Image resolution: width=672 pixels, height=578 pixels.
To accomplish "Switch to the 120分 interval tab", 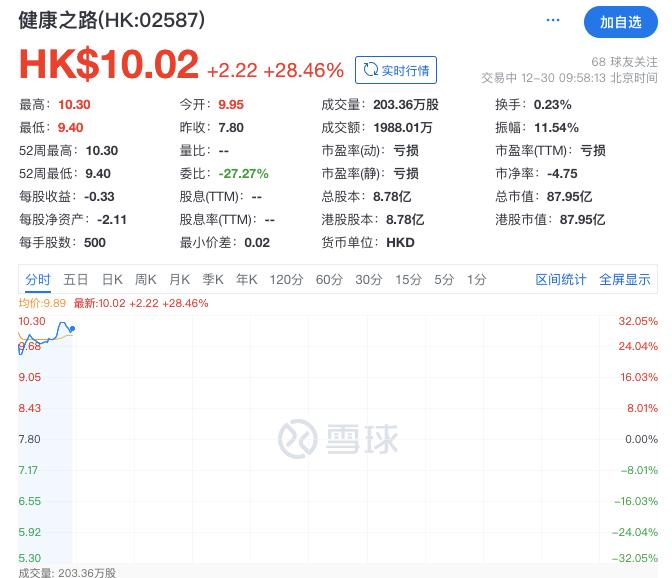I will (x=286, y=280).
